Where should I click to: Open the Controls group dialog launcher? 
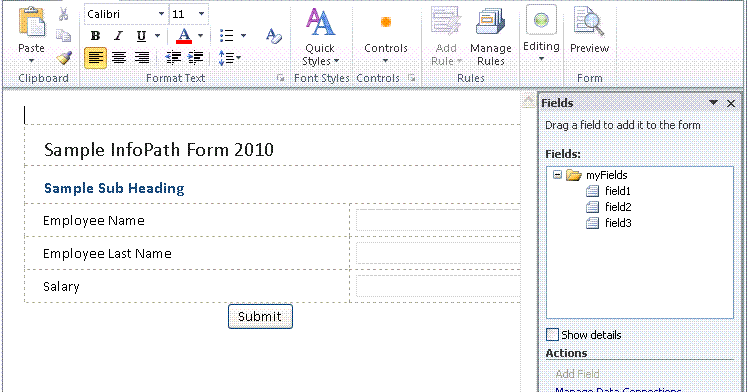pos(412,78)
